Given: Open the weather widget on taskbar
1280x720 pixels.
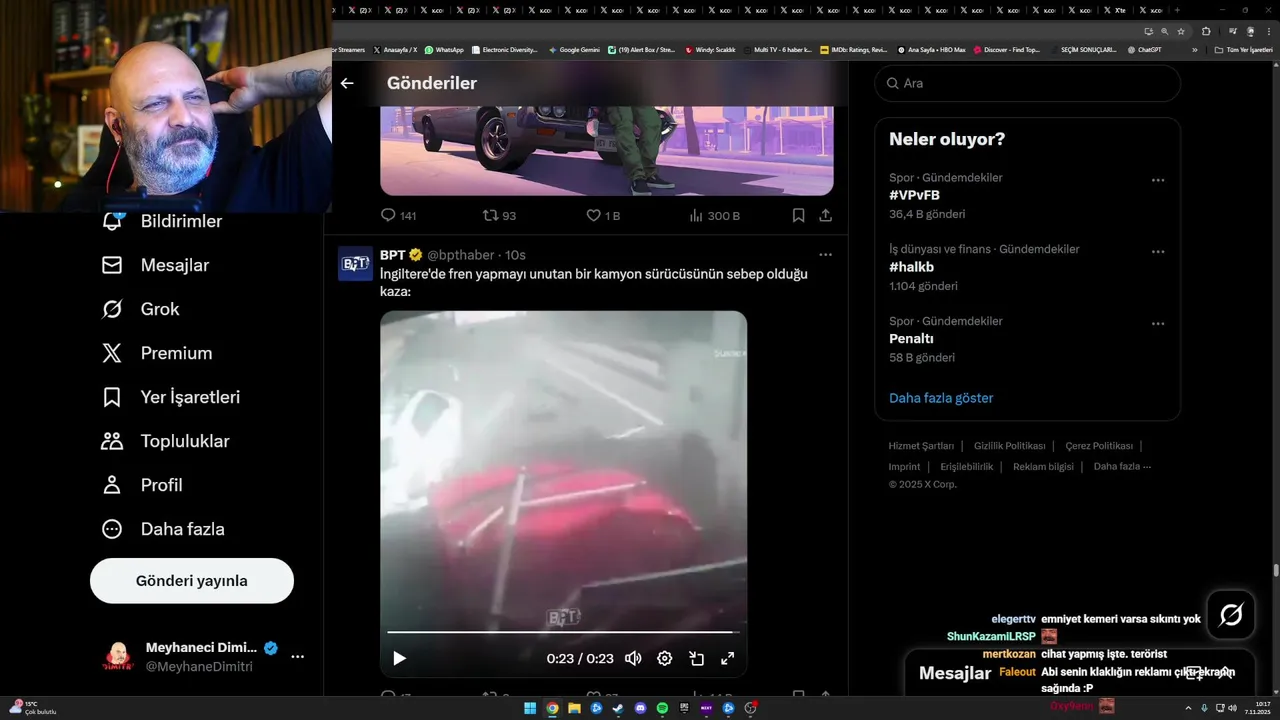Looking at the screenshot, I should [32, 707].
